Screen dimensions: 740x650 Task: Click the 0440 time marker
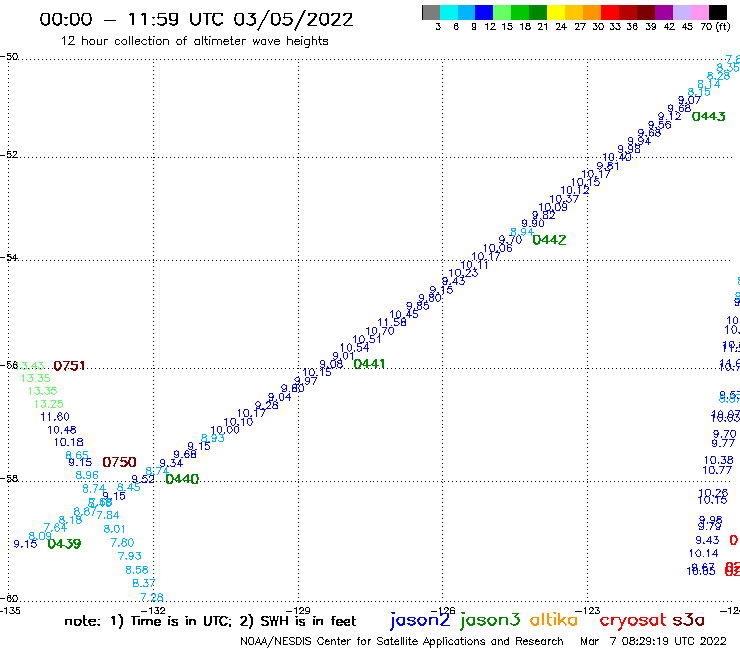point(182,479)
